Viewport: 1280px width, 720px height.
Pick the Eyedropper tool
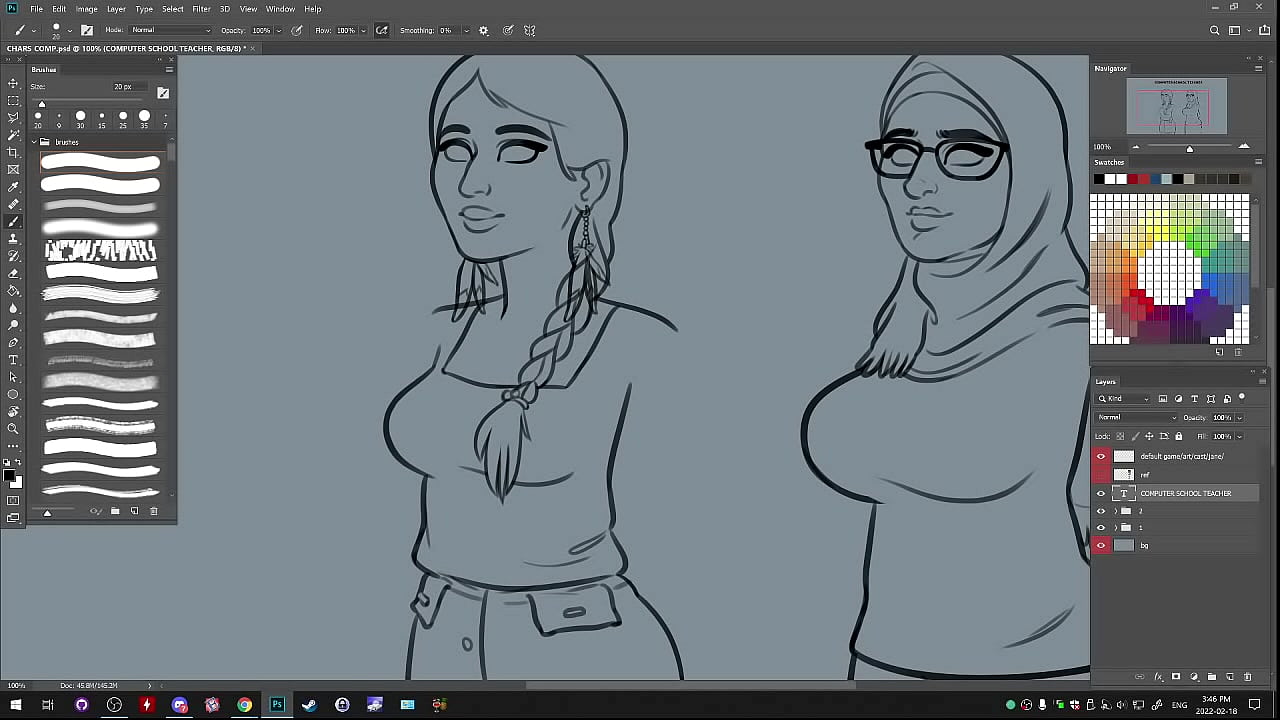[x=13, y=187]
